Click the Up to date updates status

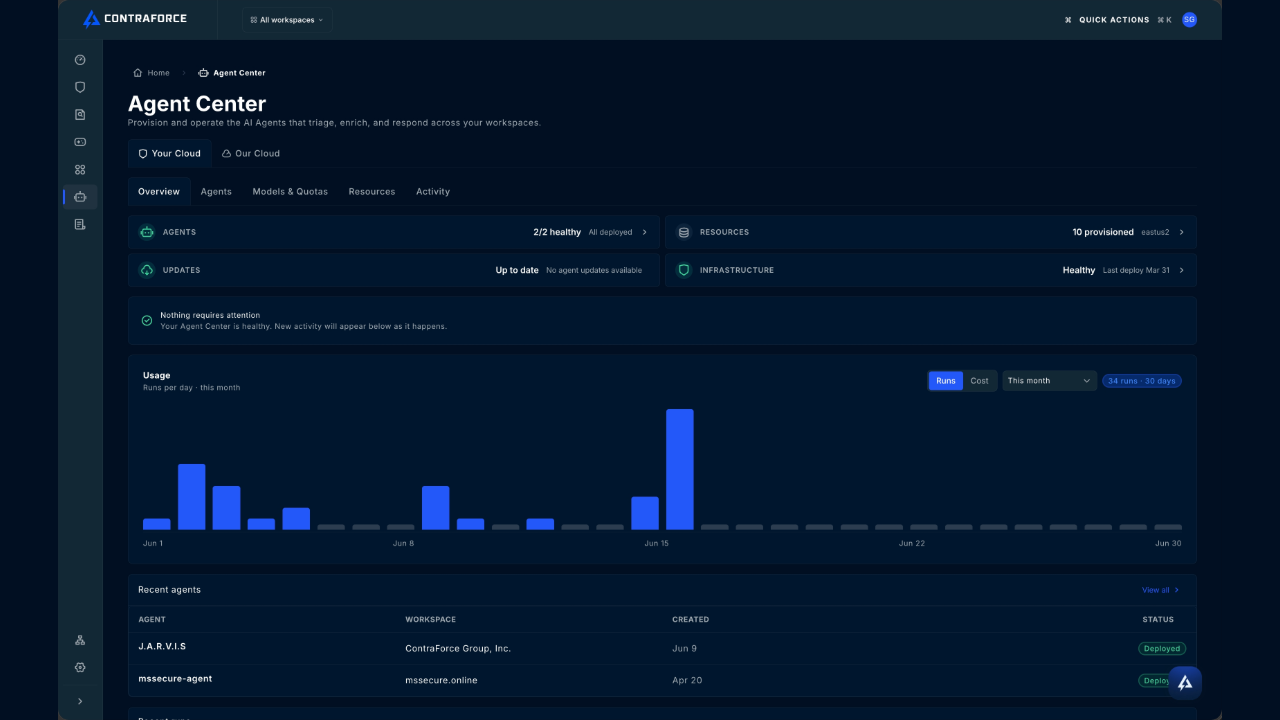click(x=517, y=270)
